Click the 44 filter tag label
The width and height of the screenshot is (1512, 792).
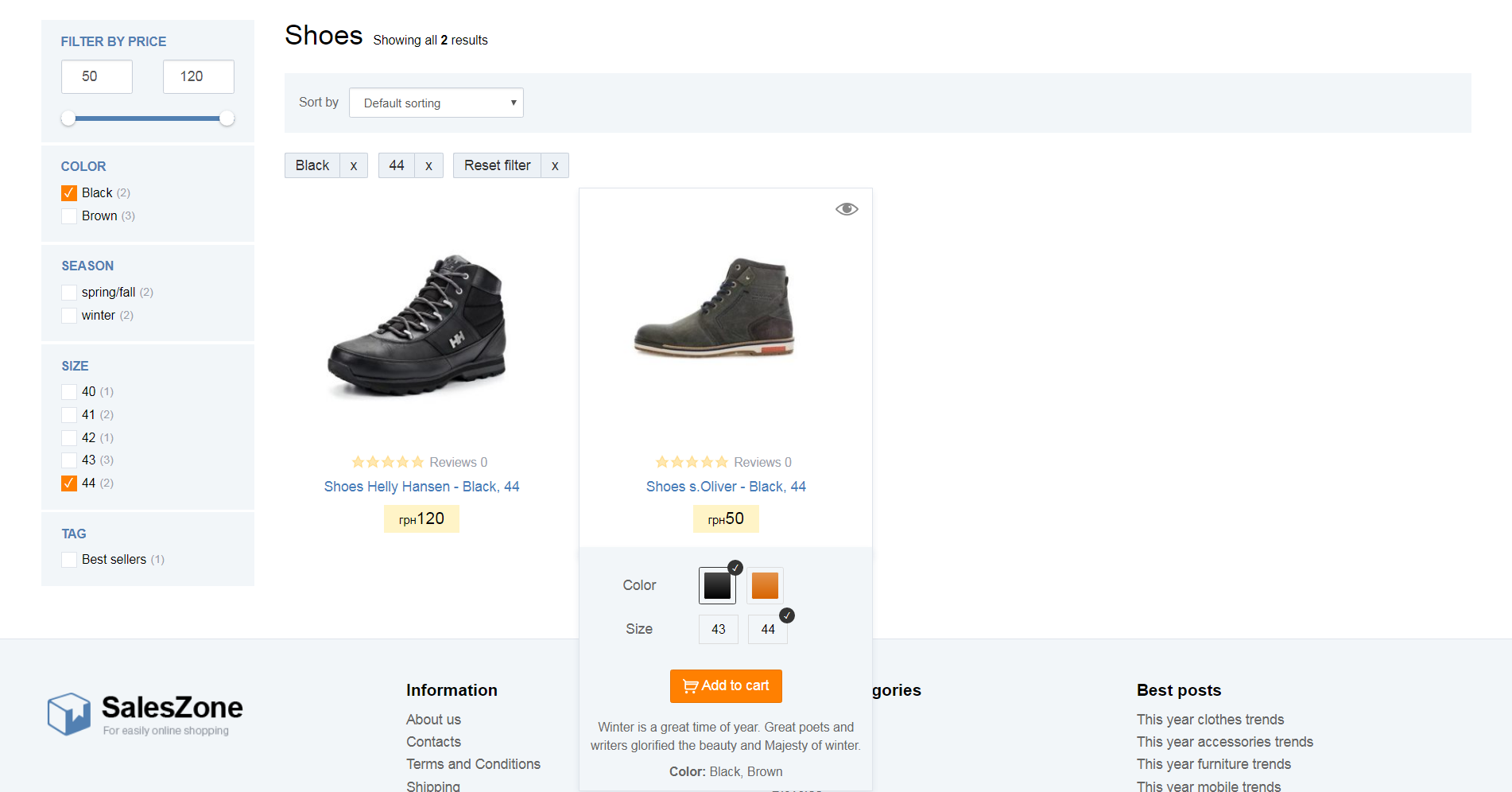click(x=397, y=165)
